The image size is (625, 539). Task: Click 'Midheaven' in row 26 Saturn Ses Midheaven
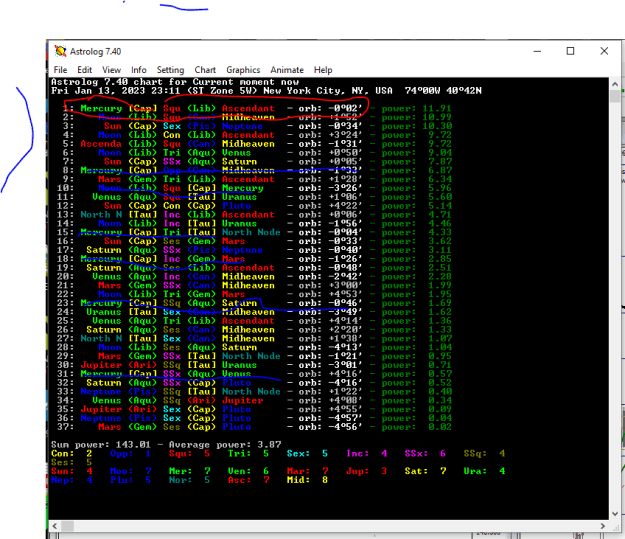(248, 329)
